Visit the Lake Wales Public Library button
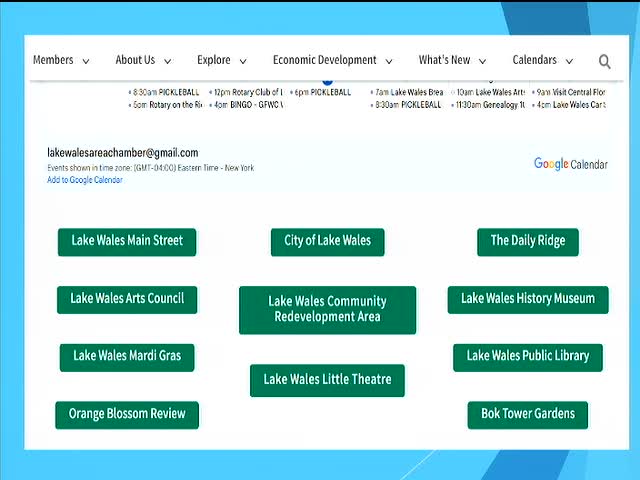This screenshot has height=480, width=640. pos(528,358)
